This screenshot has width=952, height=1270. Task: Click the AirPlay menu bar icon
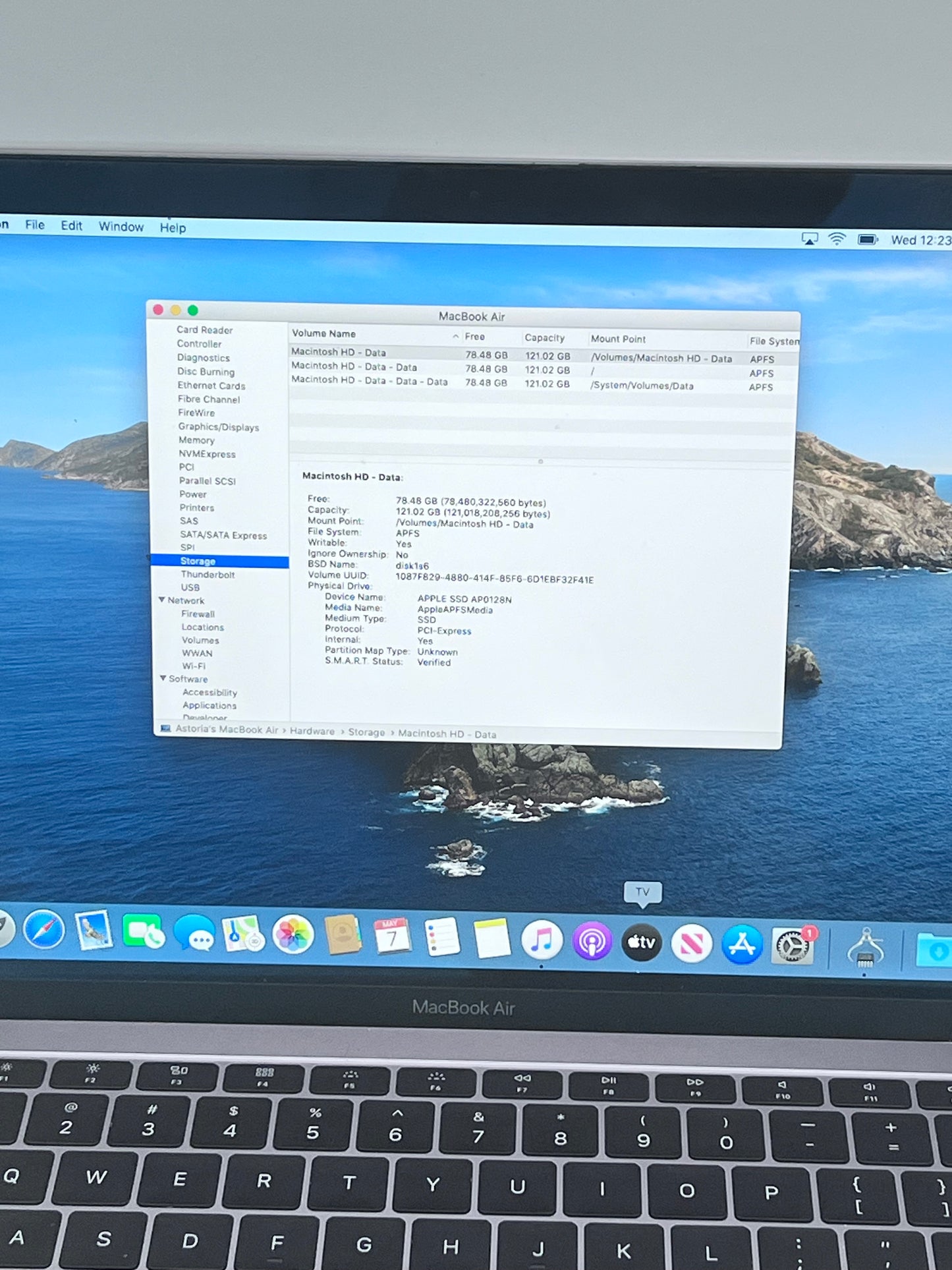[x=810, y=239]
